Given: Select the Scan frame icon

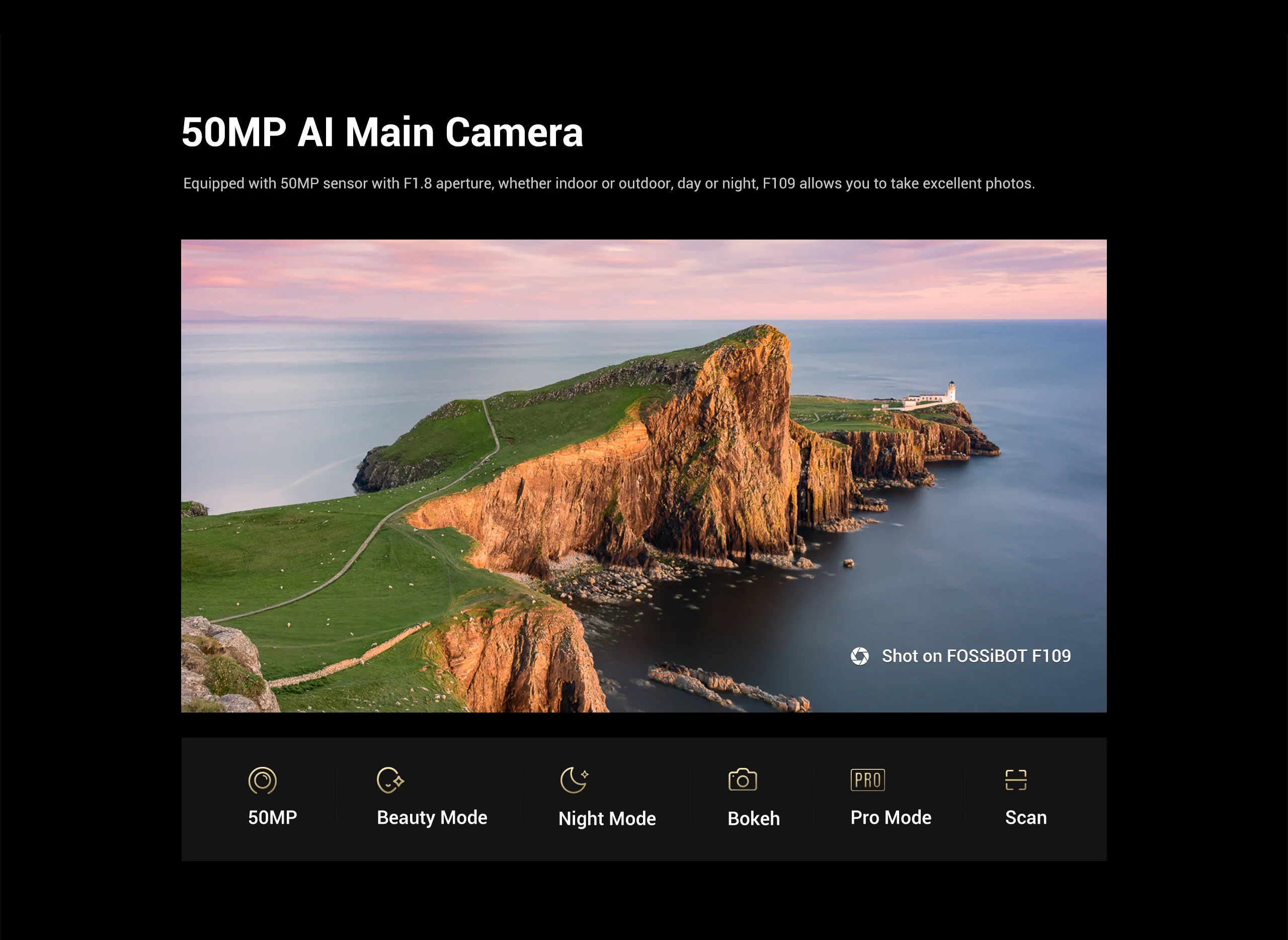Looking at the screenshot, I should coord(1015,780).
